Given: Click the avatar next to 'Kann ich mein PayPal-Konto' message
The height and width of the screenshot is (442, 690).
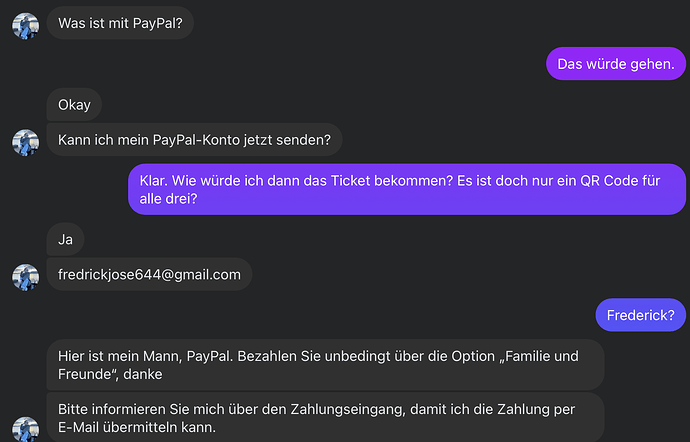Looking at the screenshot, I should tap(26, 143).
